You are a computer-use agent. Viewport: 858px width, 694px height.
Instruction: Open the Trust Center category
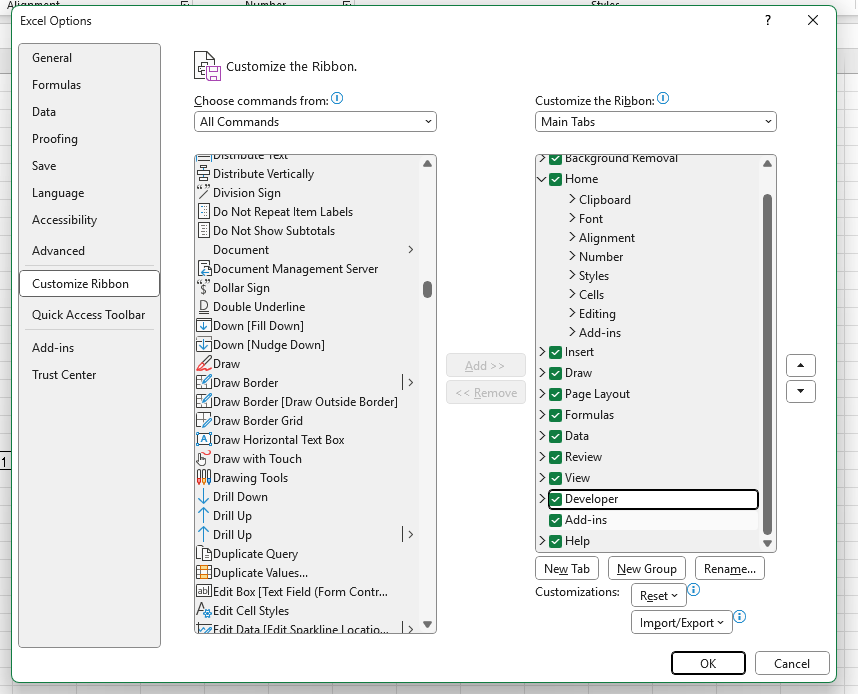[64, 375]
